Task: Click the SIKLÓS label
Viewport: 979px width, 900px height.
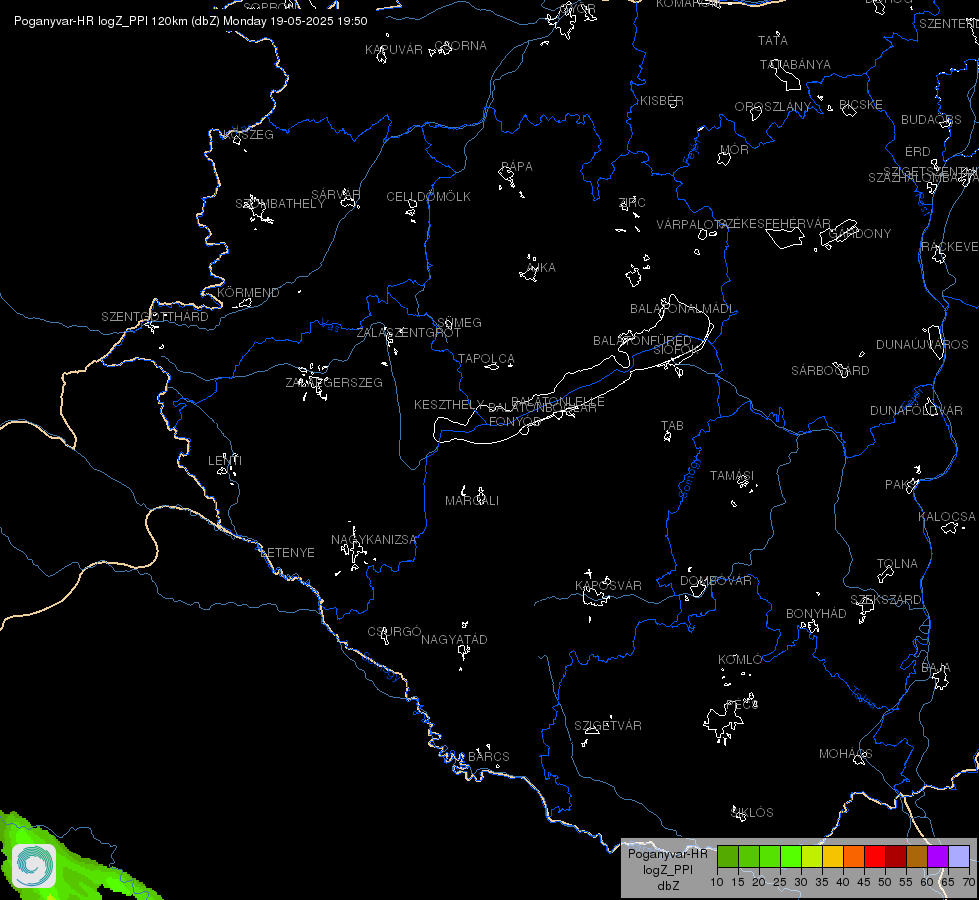Action: click(752, 813)
